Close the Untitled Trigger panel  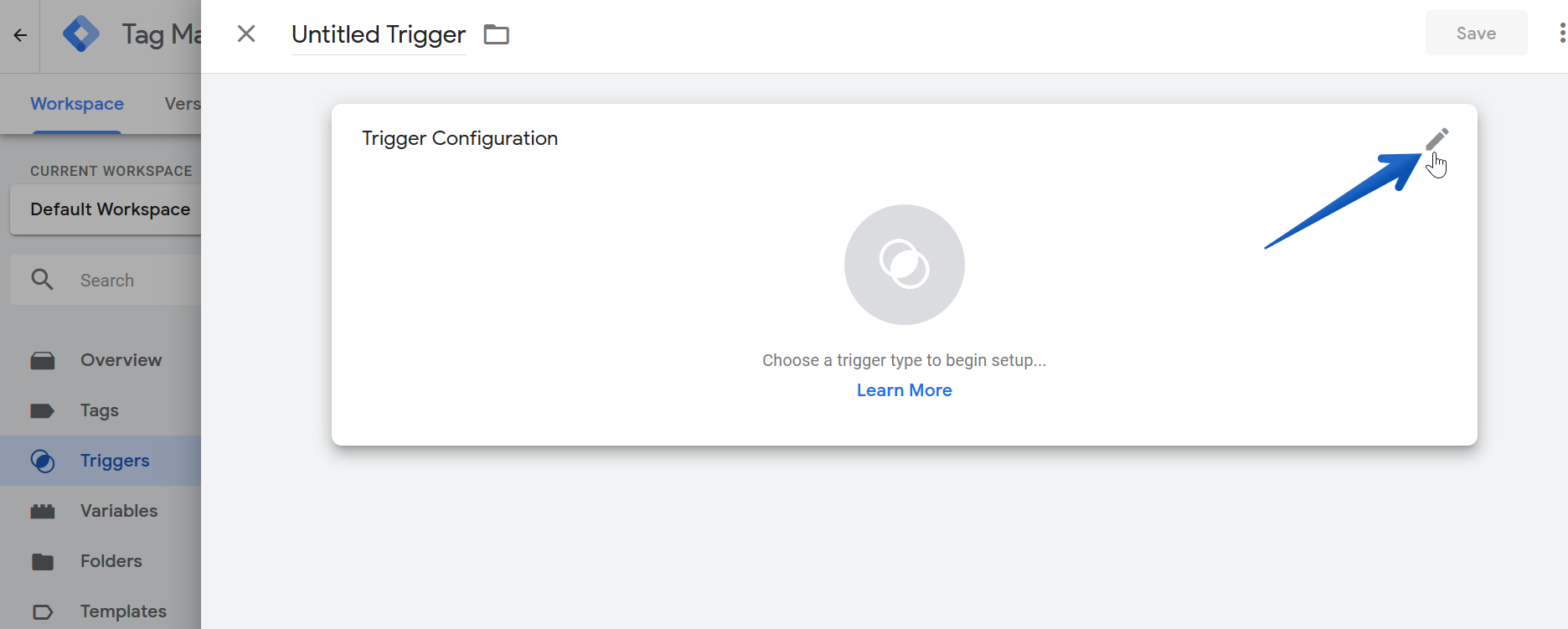pos(246,34)
